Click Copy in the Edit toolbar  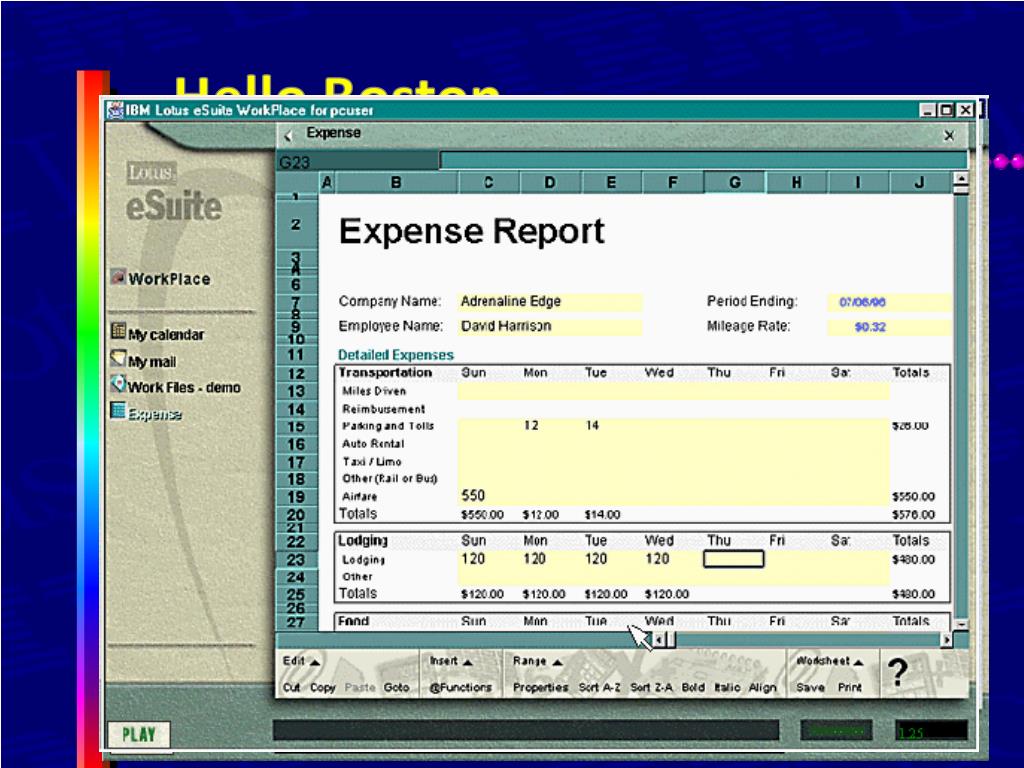323,687
